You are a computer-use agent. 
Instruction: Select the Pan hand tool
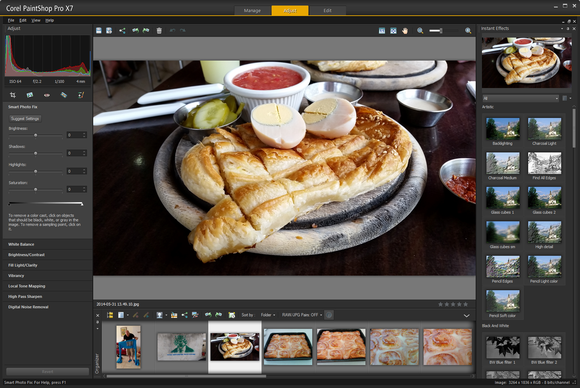point(405,31)
